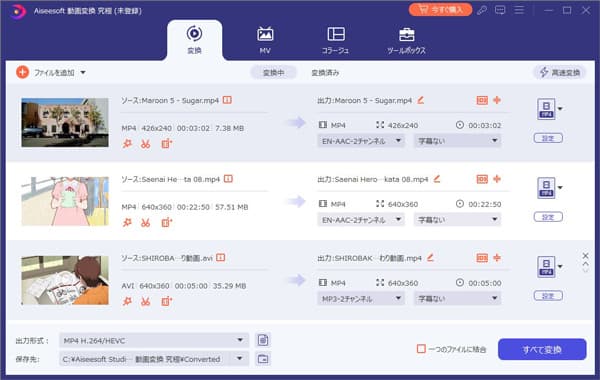Viewport: 600px width, 380px height.
Task: Click the 今すぐ購入 button
Action: [x=440, y=10]
